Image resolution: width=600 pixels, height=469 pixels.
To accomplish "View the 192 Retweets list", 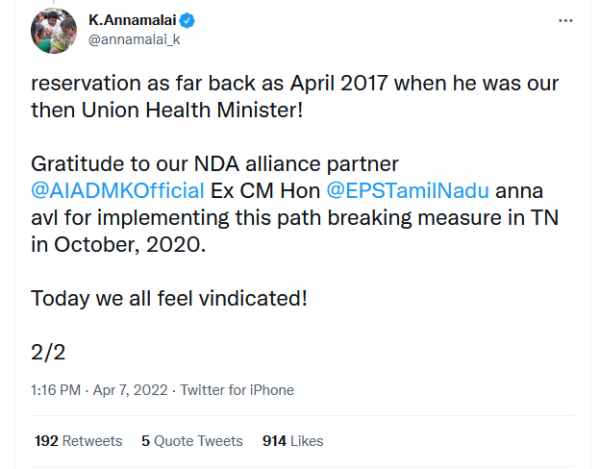I will pos(78,440).
